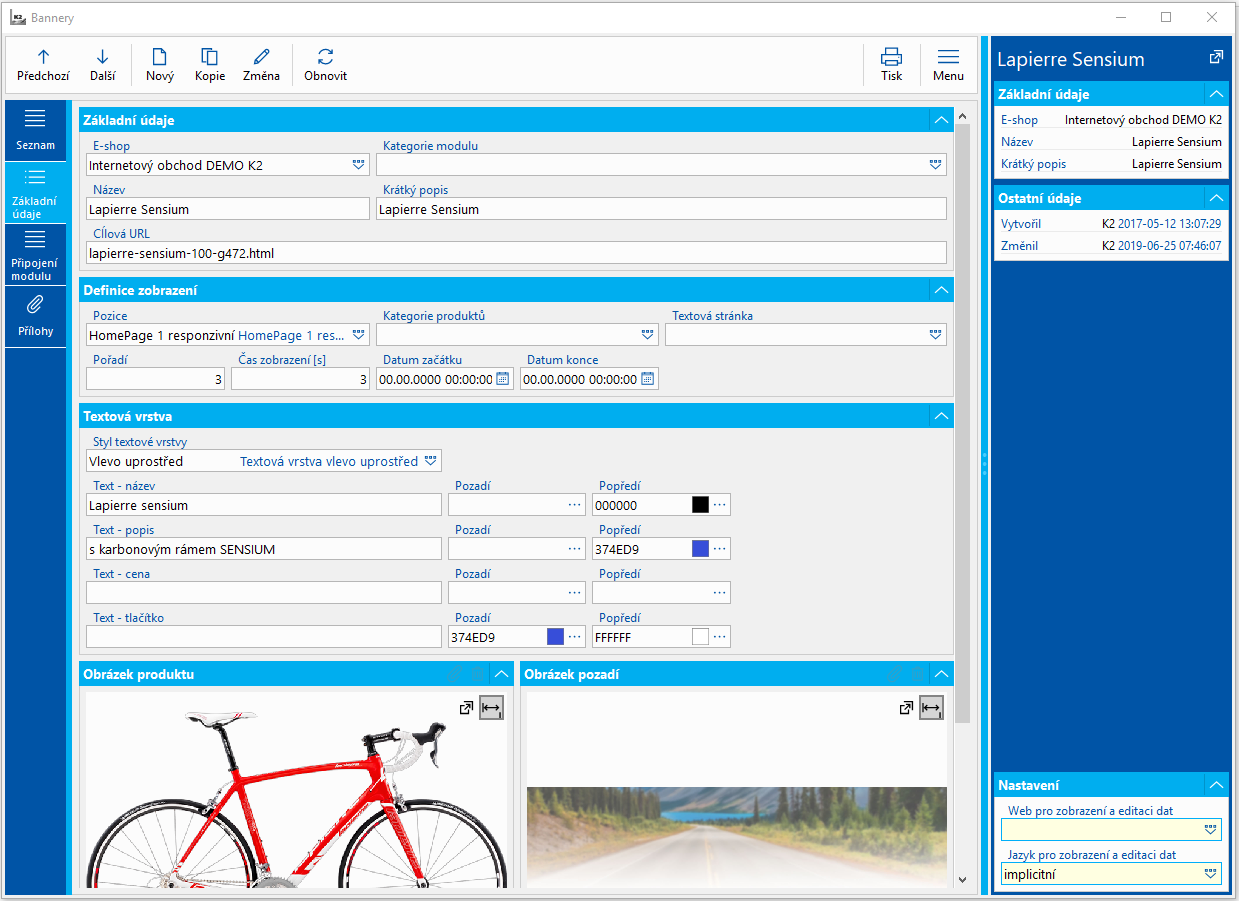Pop out the Lapierre Sensium side panel
The width and height of the screenshot is (1239, 901).
1215,58
